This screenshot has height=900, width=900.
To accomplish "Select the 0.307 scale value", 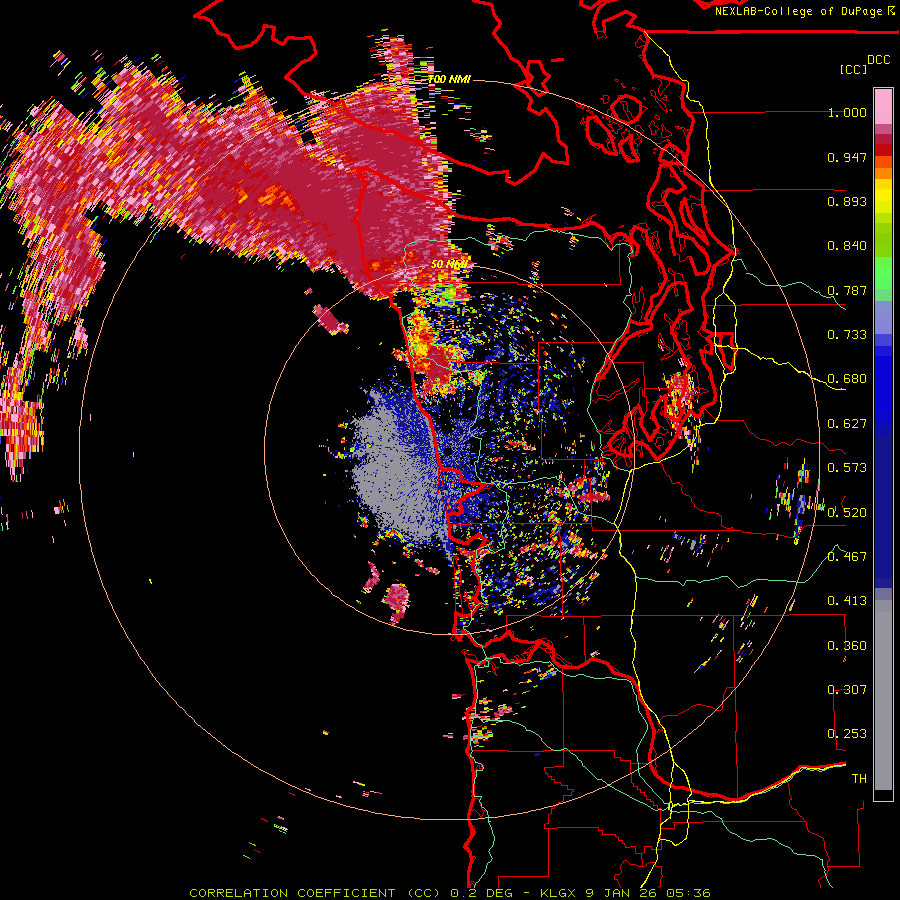I will tap(847, 690).
